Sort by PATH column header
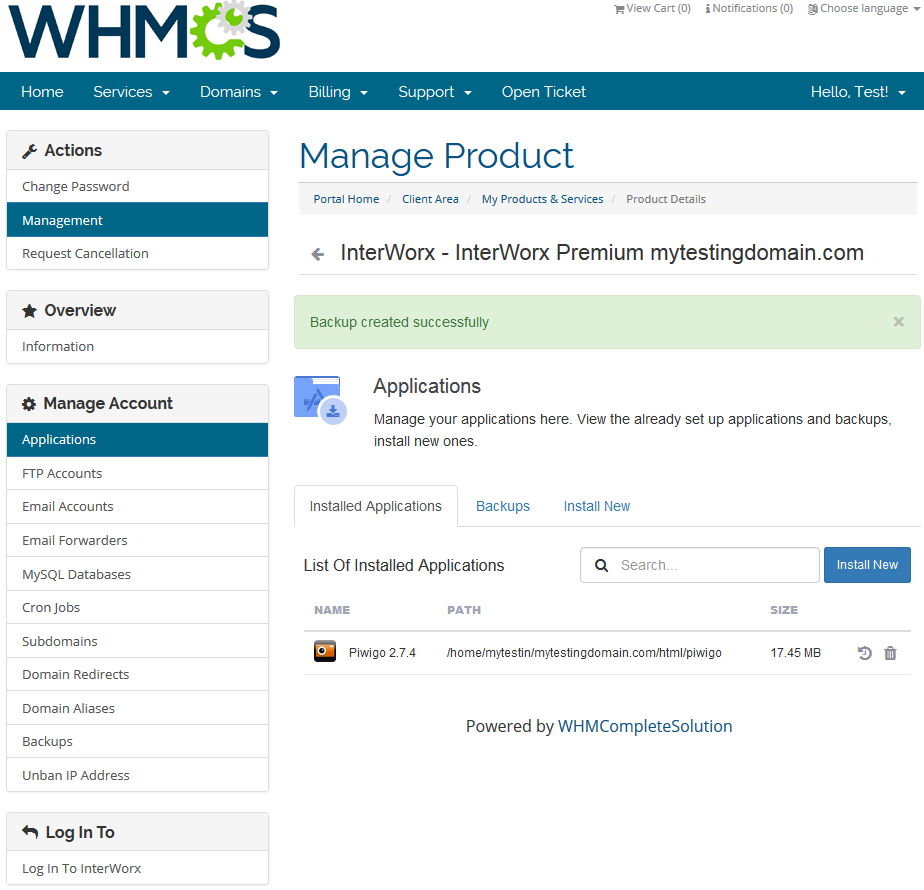 464,610
